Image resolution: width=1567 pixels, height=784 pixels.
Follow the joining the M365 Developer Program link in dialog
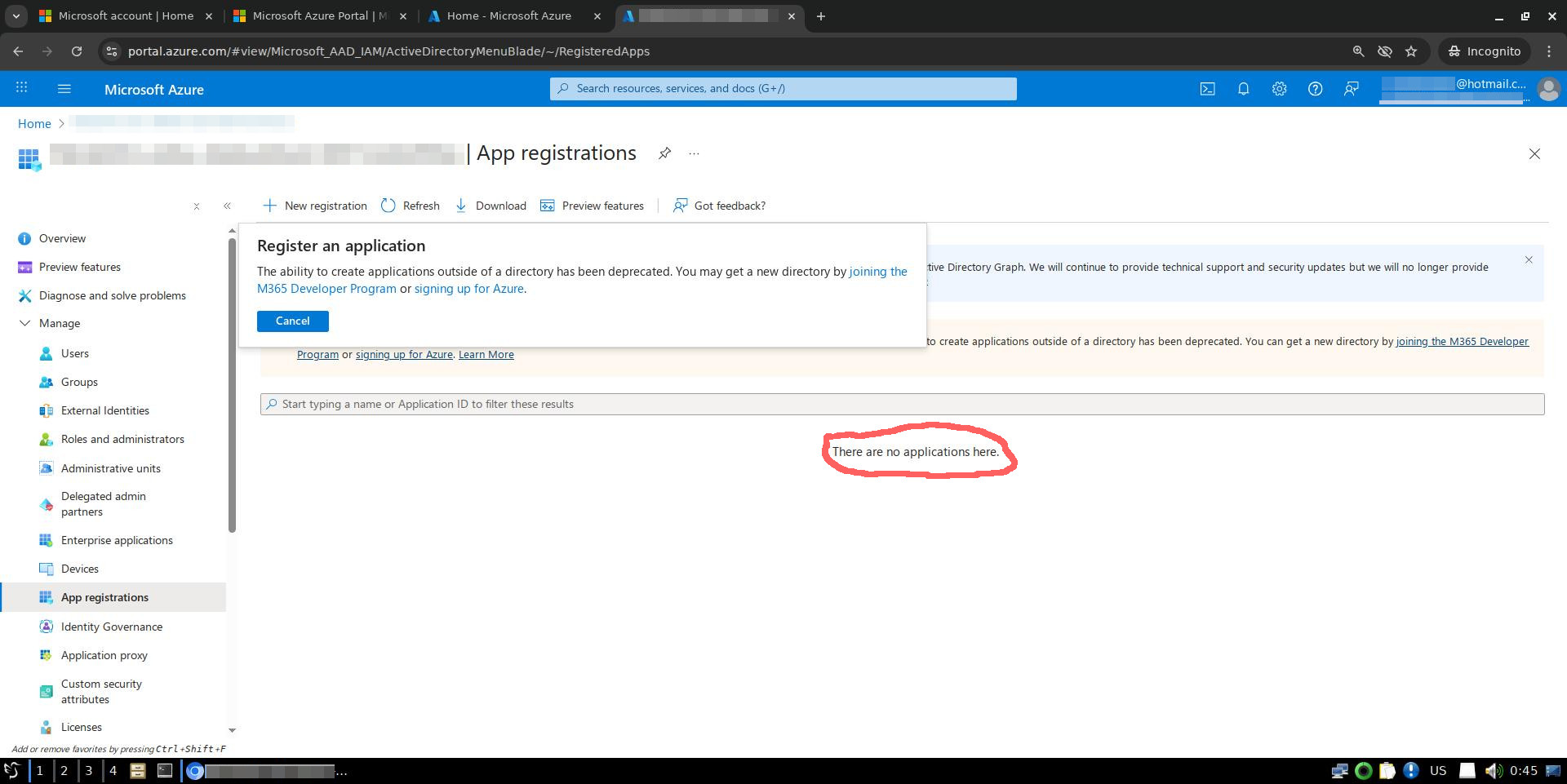tap(582, 280)
